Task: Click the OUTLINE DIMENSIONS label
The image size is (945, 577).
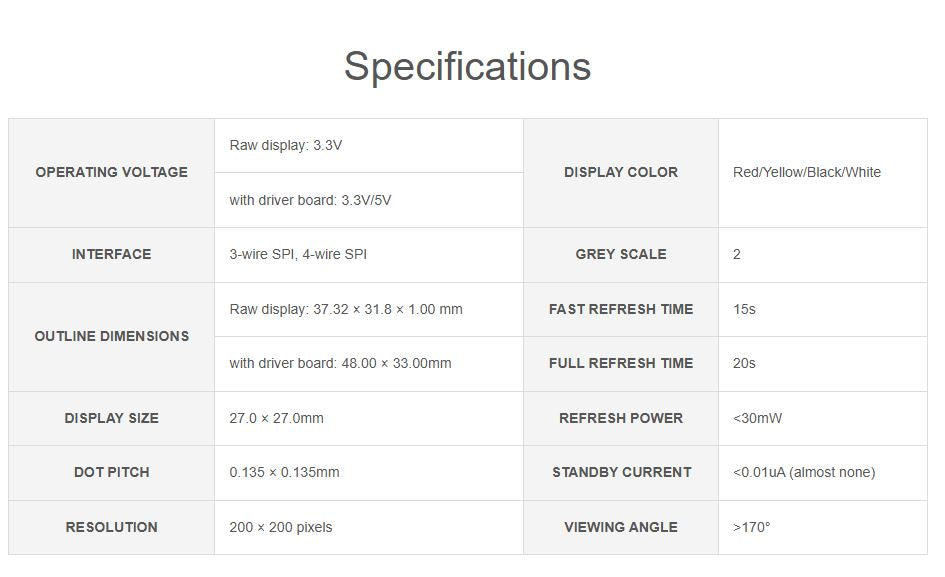Action: [111, 336]
